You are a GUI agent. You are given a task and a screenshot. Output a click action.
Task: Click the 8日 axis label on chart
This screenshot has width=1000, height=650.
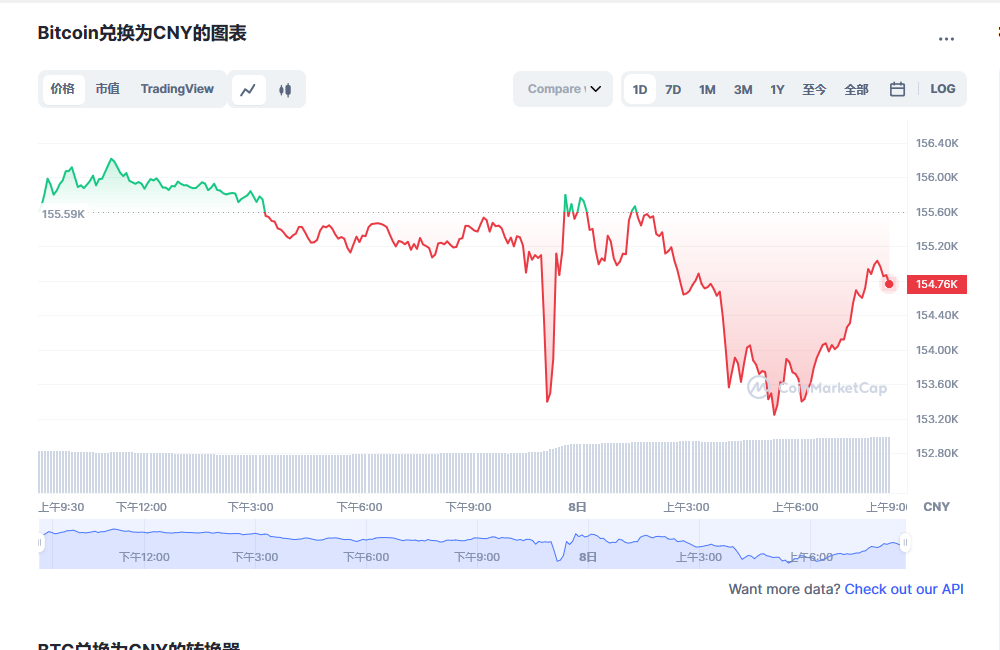tap(577, 507)
